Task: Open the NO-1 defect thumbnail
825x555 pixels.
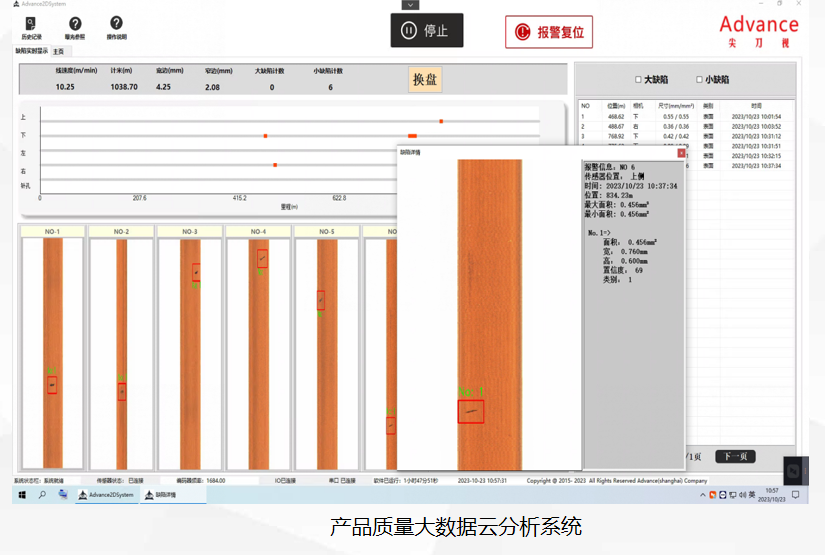Action: pyautogui.click(x=52, y=352)
